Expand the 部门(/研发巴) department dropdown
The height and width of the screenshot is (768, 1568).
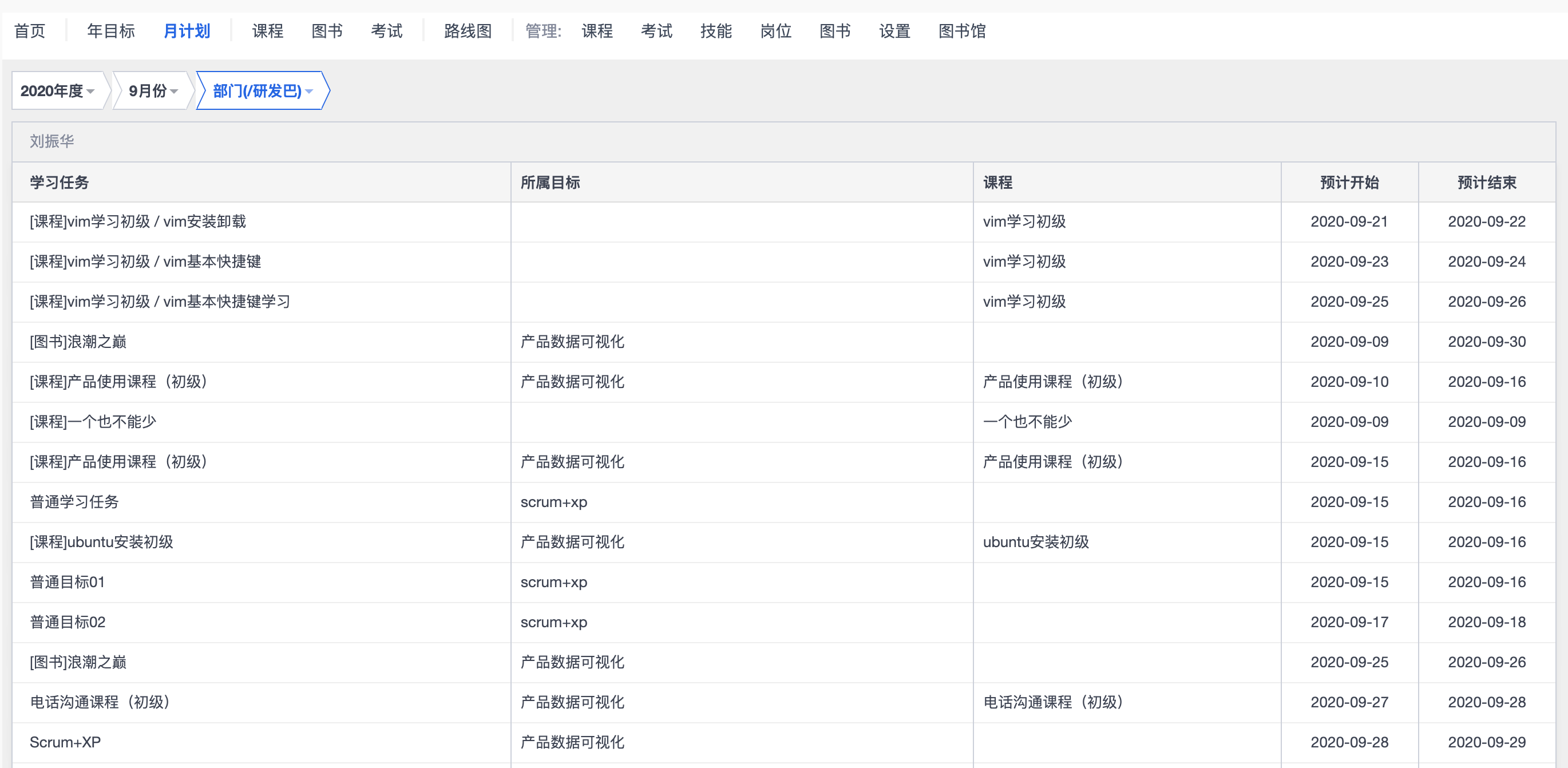pos(263,90)
